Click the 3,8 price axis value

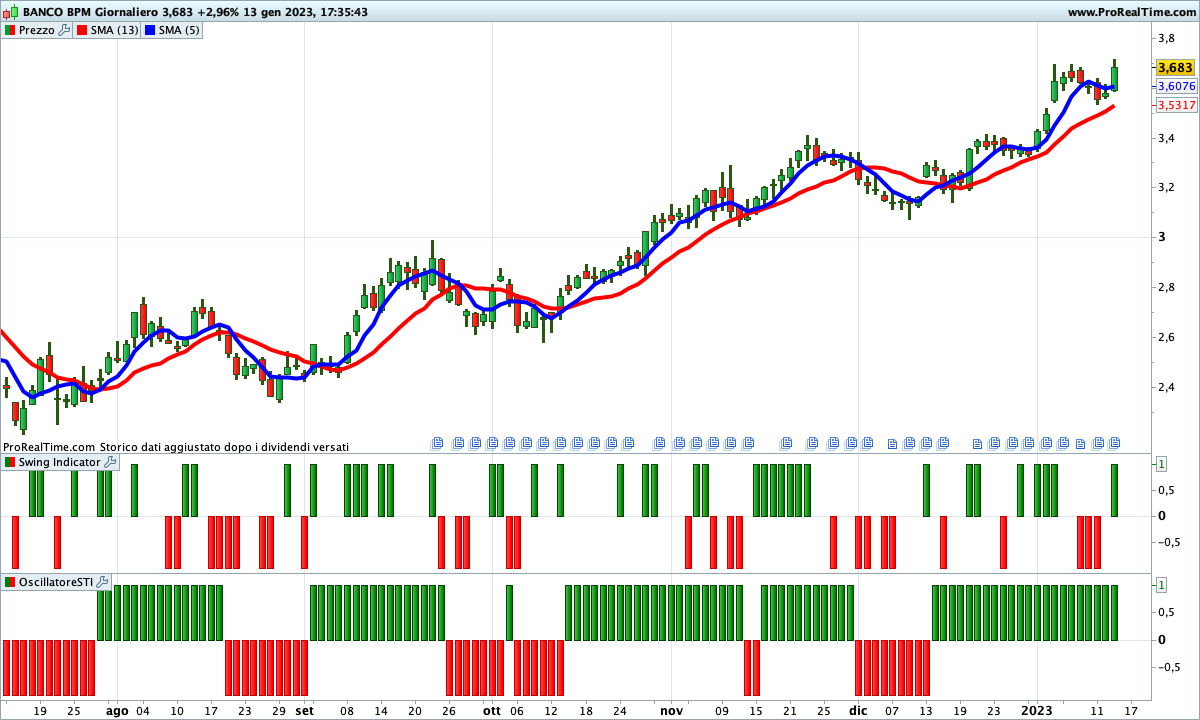pos(1166,39)
